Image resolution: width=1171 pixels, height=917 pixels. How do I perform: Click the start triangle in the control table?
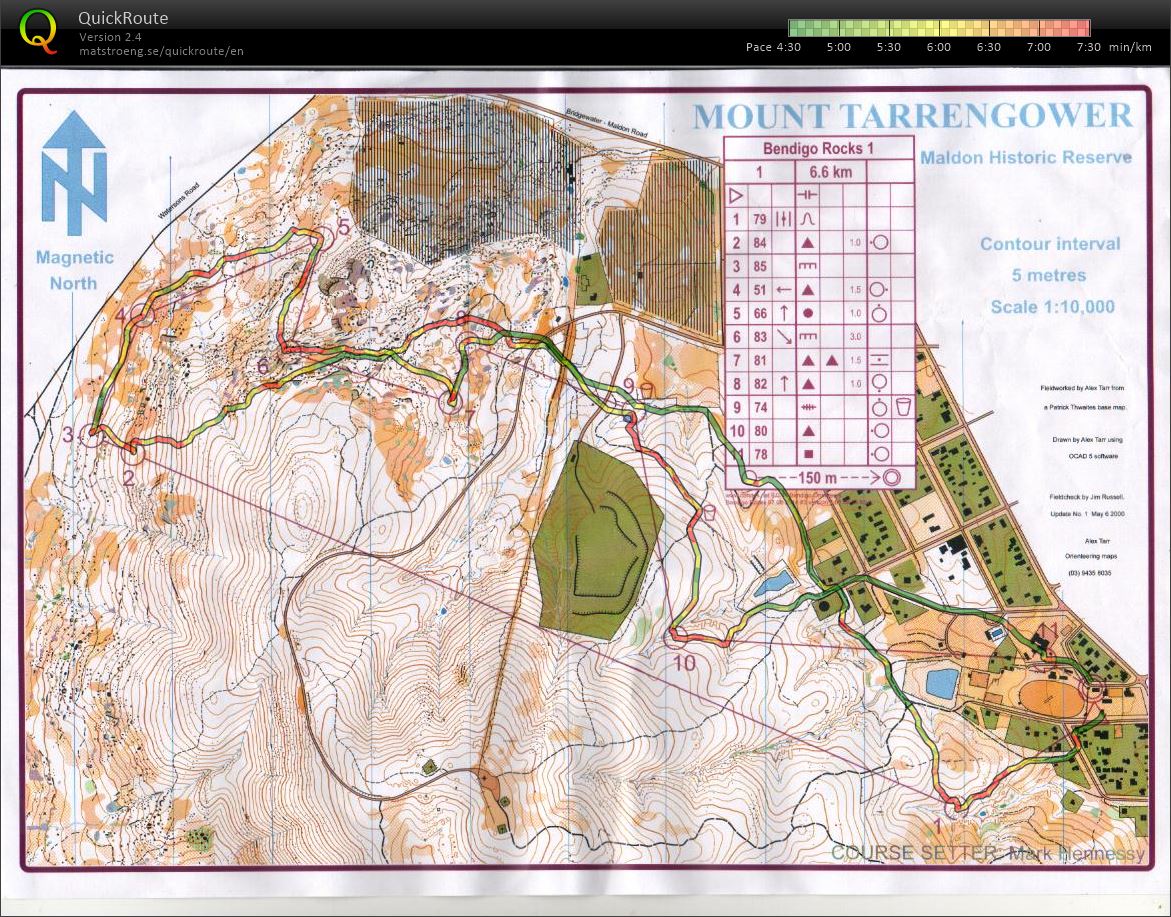[x=736, y=195]
